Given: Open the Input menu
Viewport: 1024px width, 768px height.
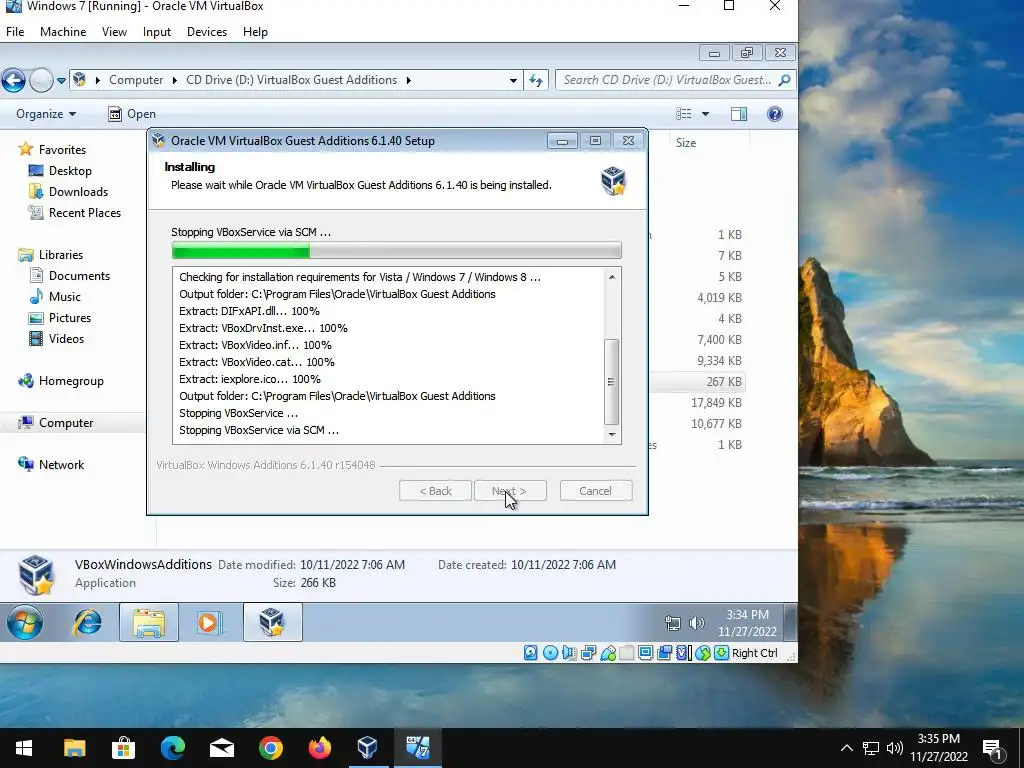Looking at the screenshot, I should (157, 32).
